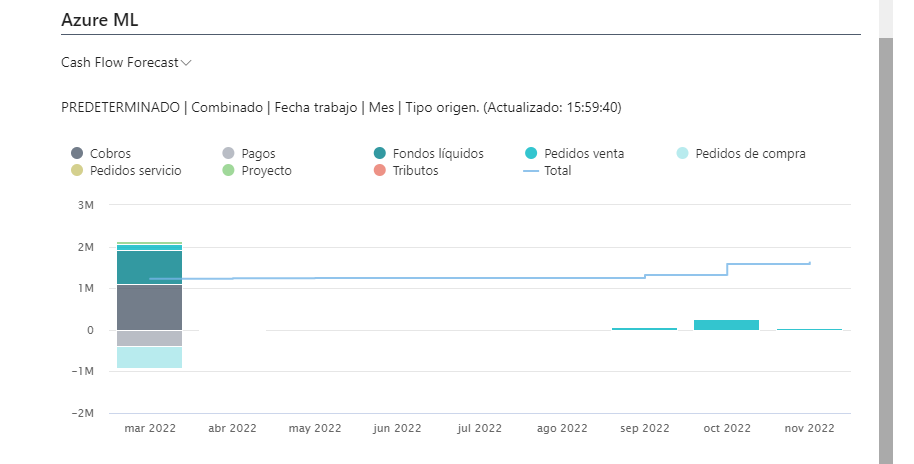Image resolution: width=914 pixels, height=464 pixels.
Task: Click the Azure ML section heading
Action: tap(99, 19)
